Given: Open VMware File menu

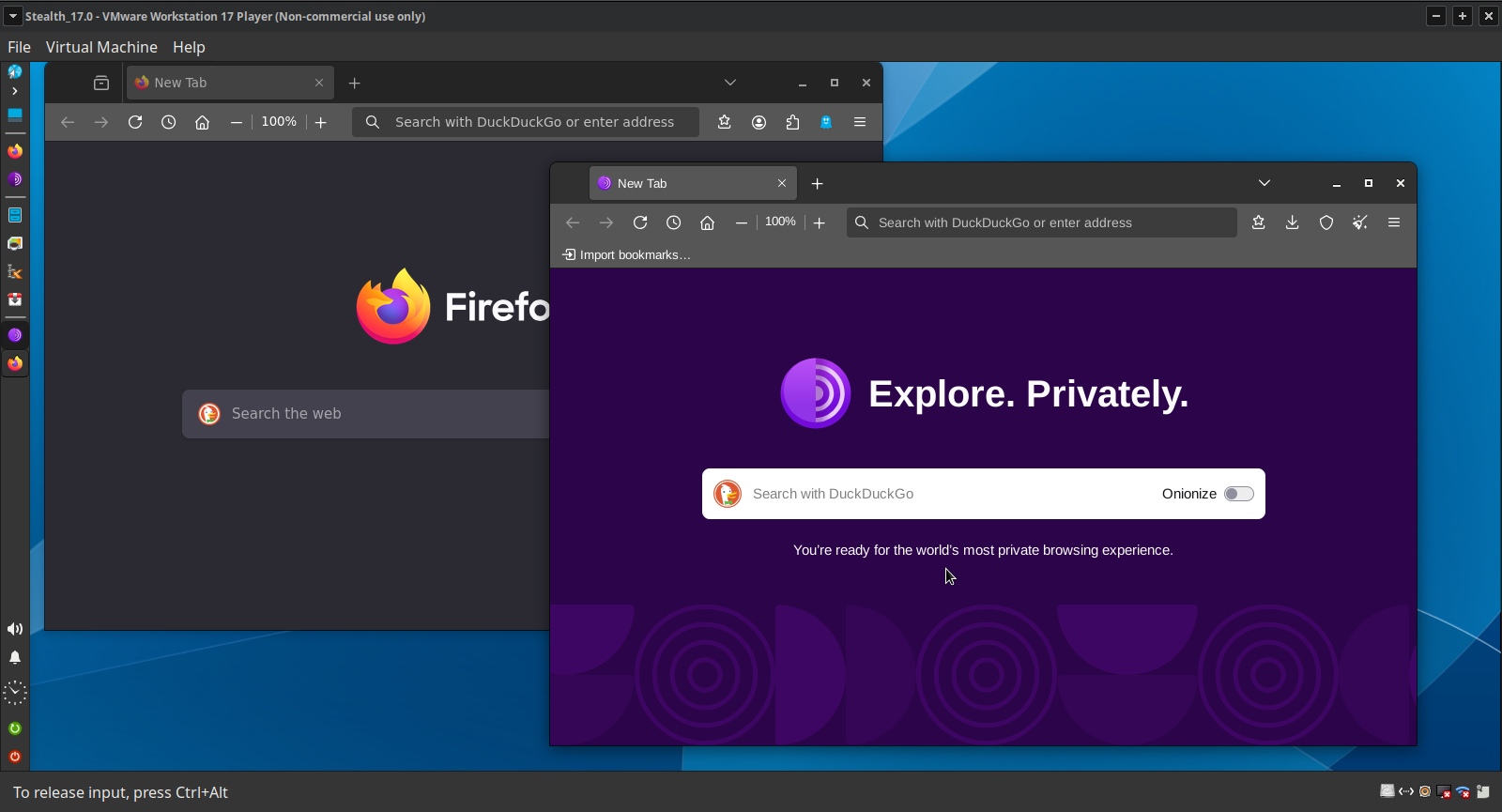Looking at the screenshot, I should coord(19,47).
